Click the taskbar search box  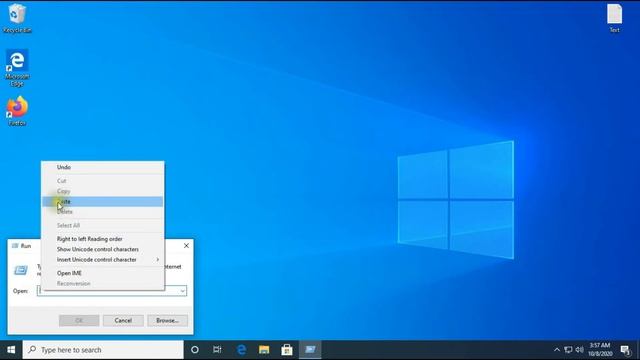[x=103, y=350]
